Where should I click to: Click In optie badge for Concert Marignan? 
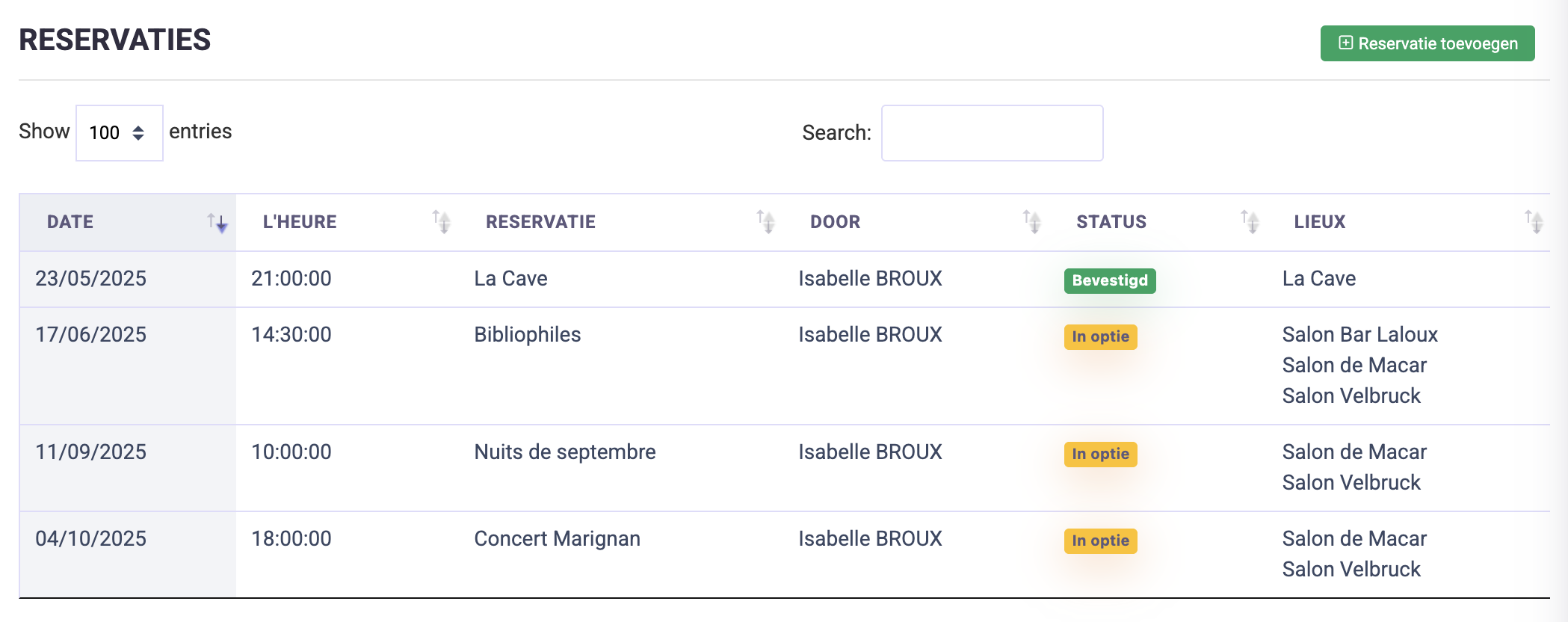point(1100,541)
